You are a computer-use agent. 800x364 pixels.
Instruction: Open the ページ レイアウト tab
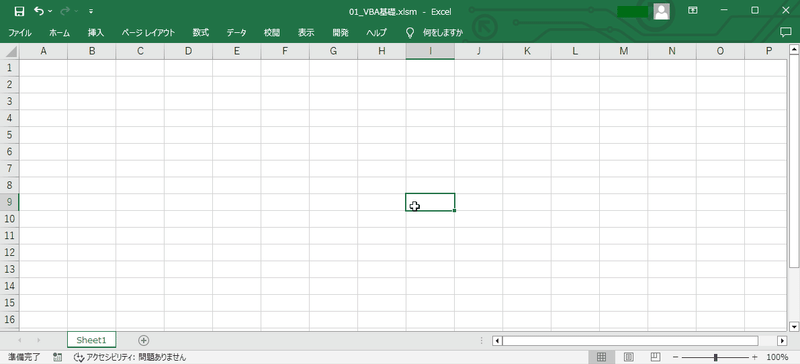148,33
